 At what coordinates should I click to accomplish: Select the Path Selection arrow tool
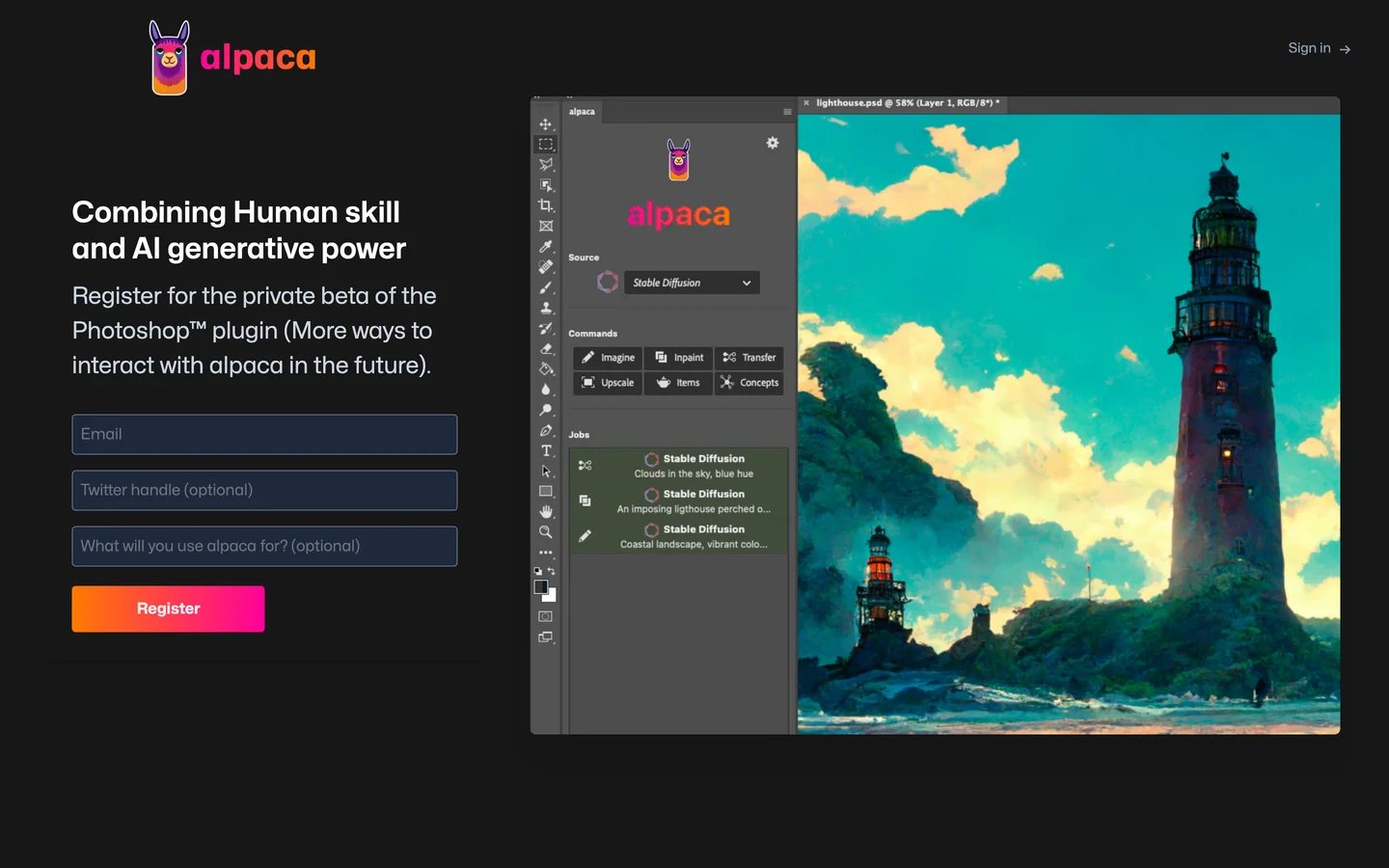click(546, 472)
